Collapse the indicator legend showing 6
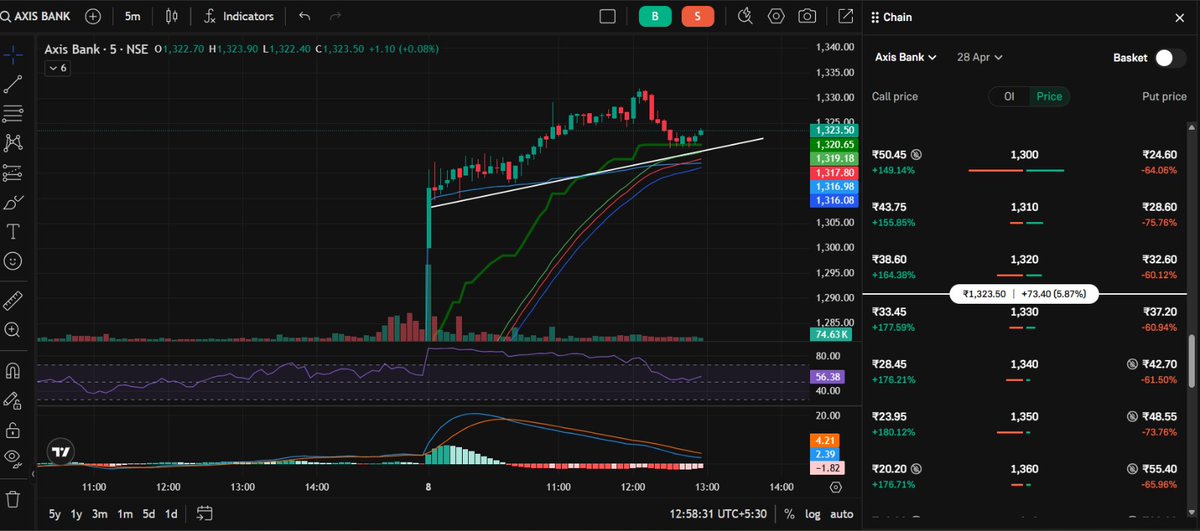1200x531 pixels. [56, 68]
